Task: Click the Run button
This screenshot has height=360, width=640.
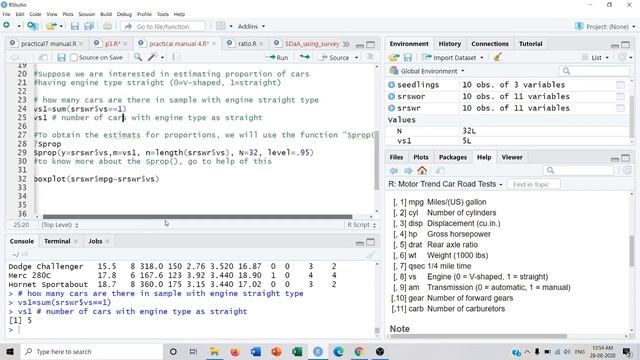Action: pyautogui.click(x=278, y=58)
